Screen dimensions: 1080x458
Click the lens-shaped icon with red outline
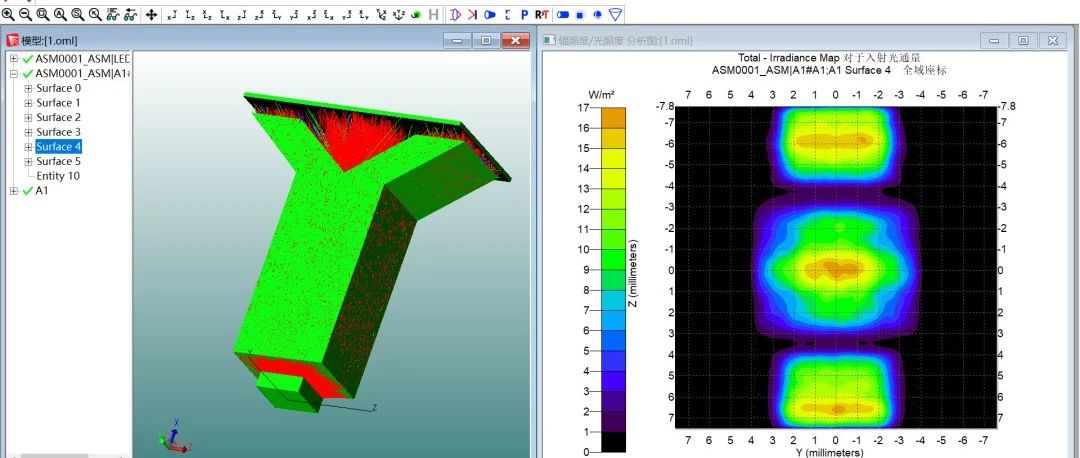tap(455, 15)
